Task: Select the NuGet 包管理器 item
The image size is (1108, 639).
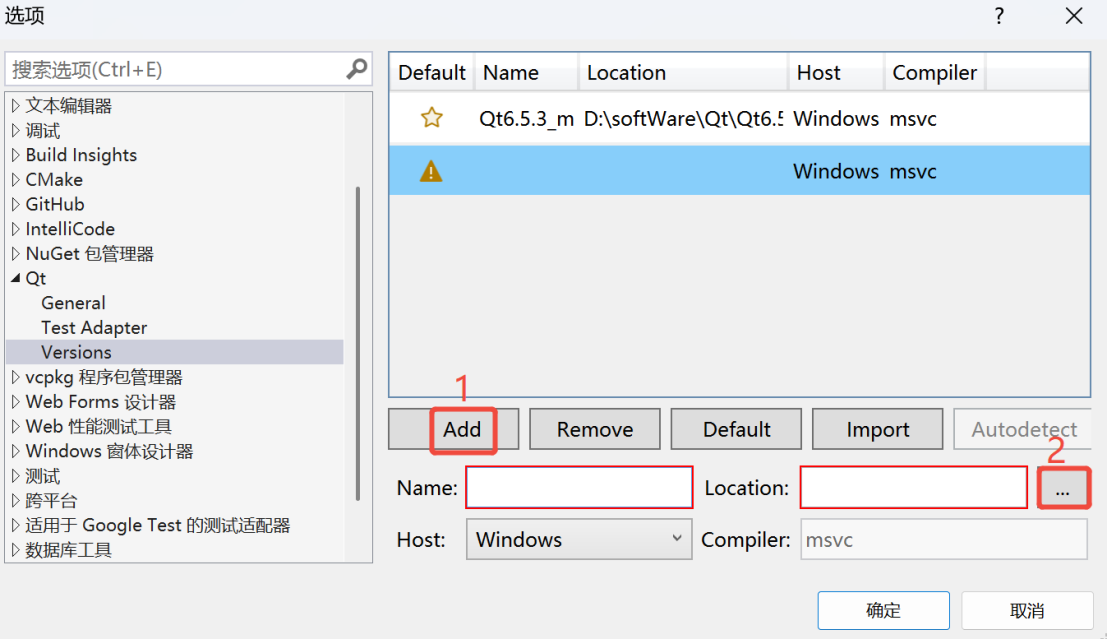Action: (90, 253)
